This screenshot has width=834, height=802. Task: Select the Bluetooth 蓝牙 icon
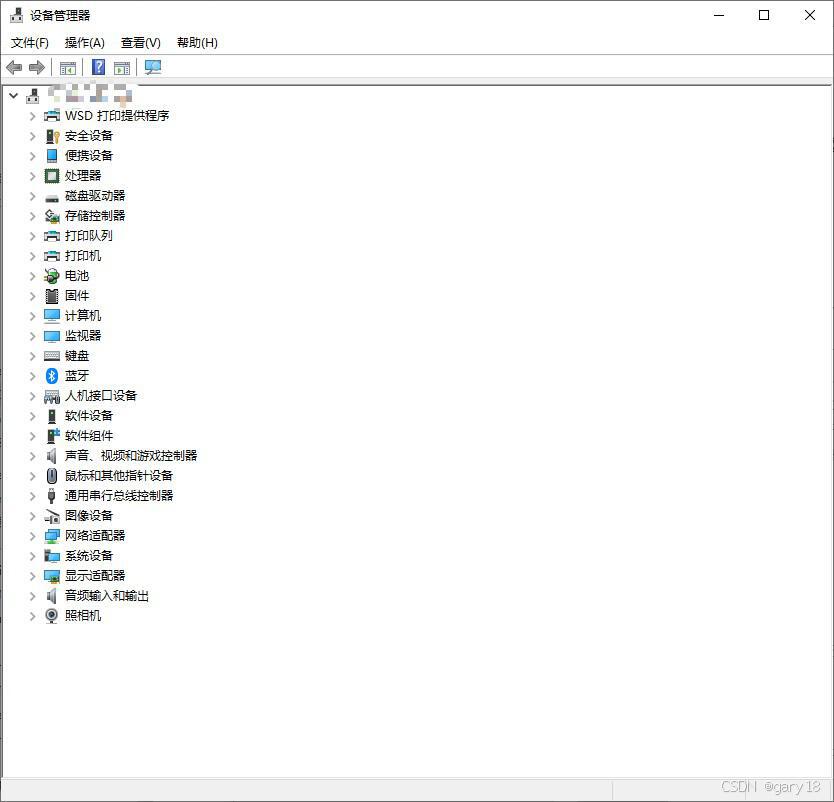pyautogui.click(x=52, y=376)
